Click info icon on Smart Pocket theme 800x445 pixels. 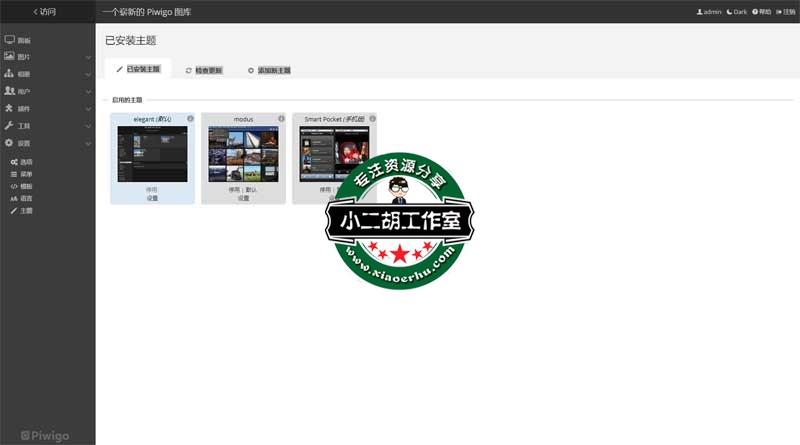coord(372,119)
